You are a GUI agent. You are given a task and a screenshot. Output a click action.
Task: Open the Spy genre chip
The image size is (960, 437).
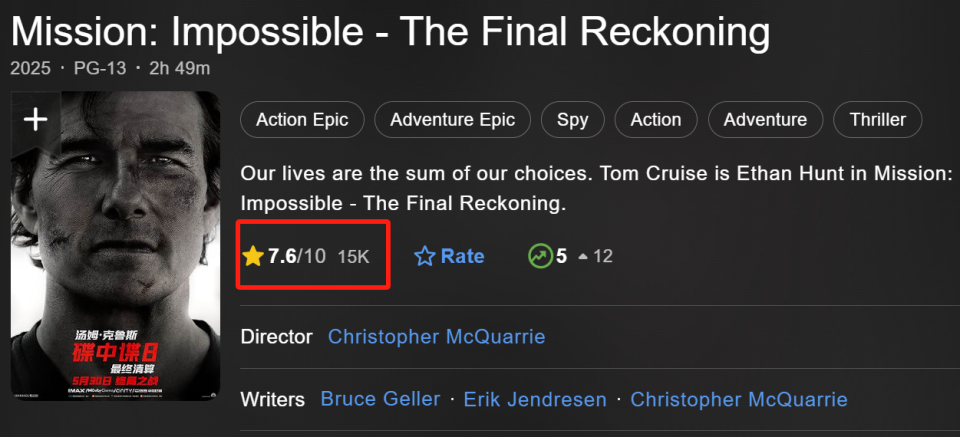click(x=572, y=120)
